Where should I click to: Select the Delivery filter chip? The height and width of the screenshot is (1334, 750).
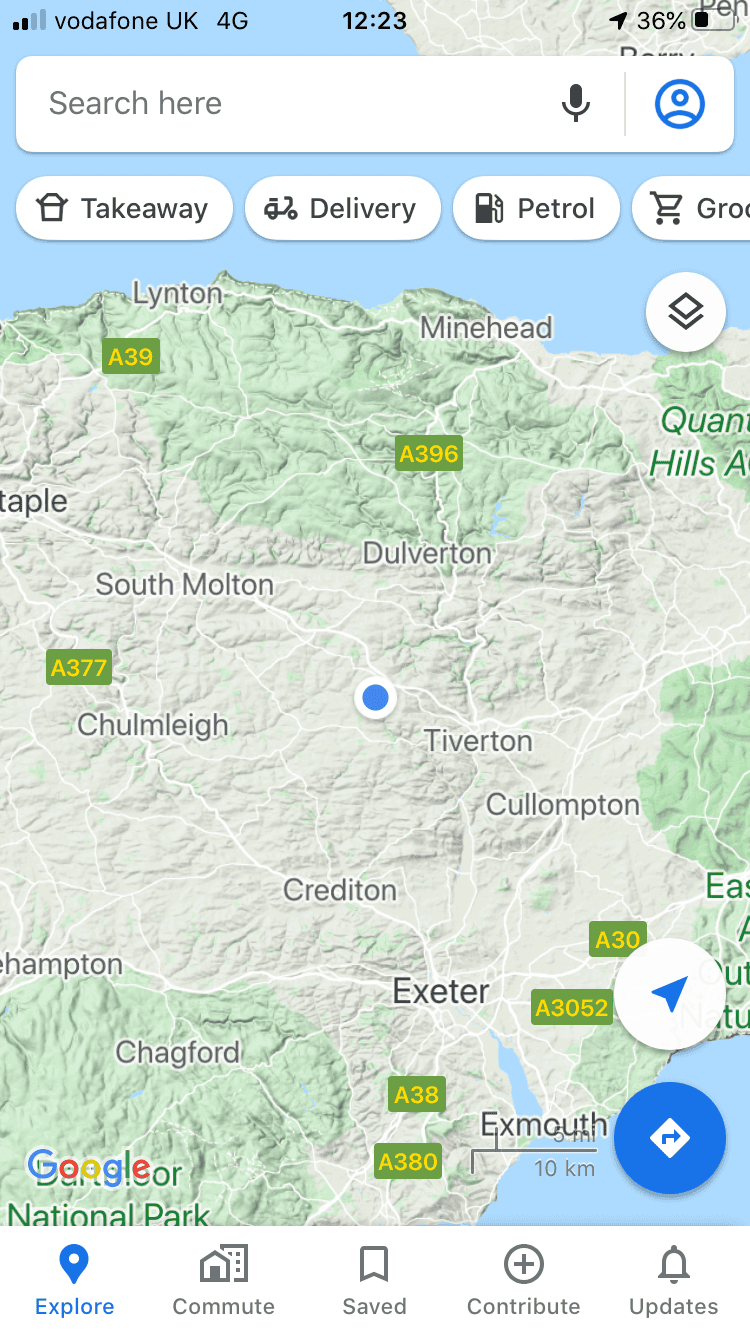tap(343, 208)
